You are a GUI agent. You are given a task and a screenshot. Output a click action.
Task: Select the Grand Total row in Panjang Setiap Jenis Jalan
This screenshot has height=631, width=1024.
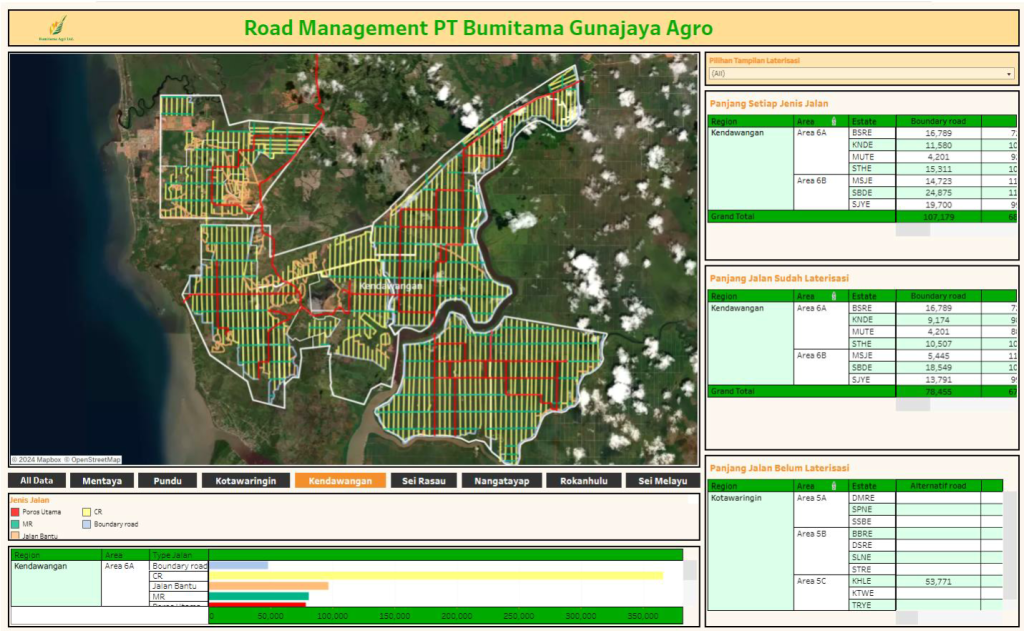coord(790,216)
